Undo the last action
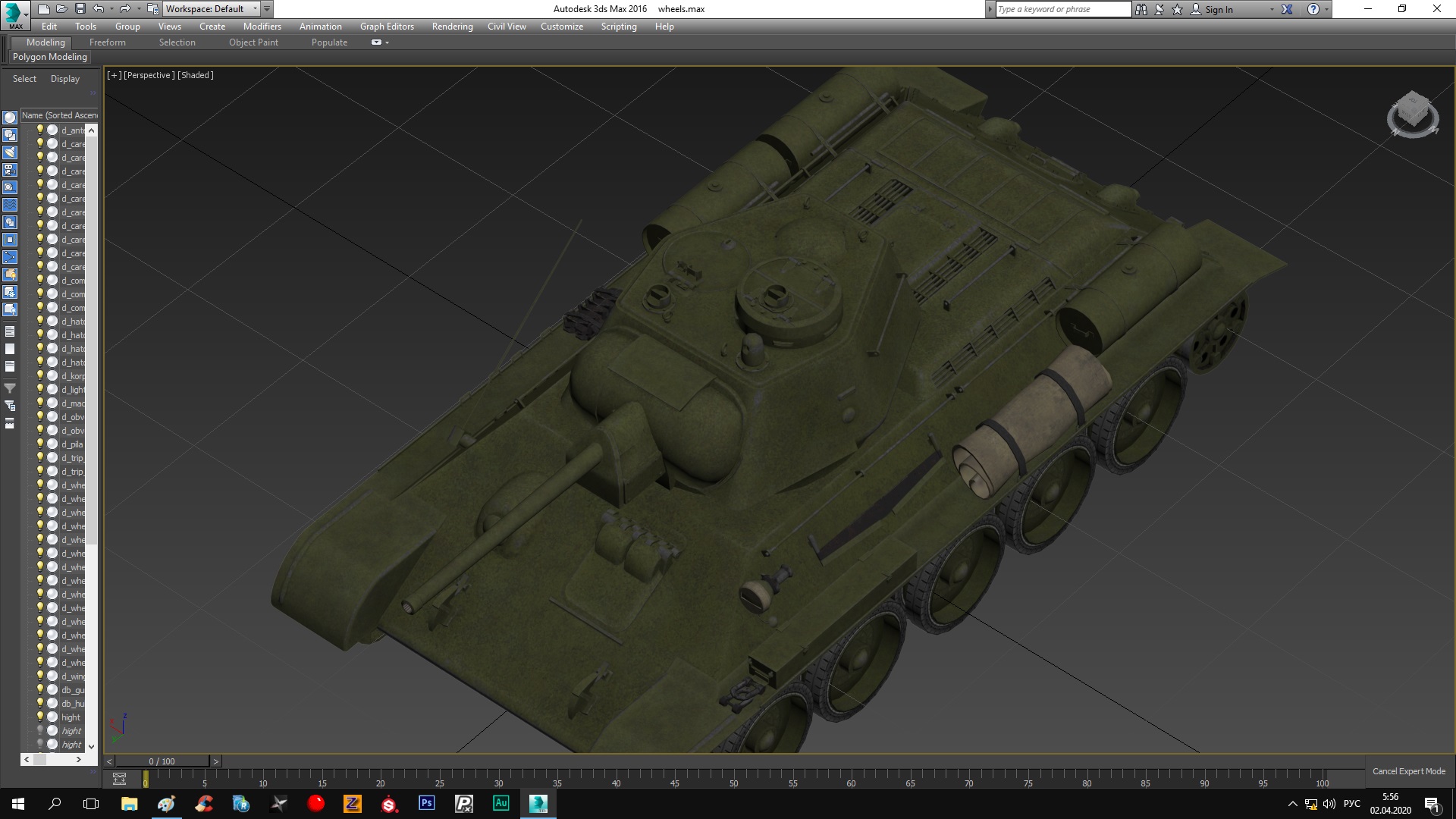The image size is (1456, 819). pyautogui.click(x=98, y=9)
